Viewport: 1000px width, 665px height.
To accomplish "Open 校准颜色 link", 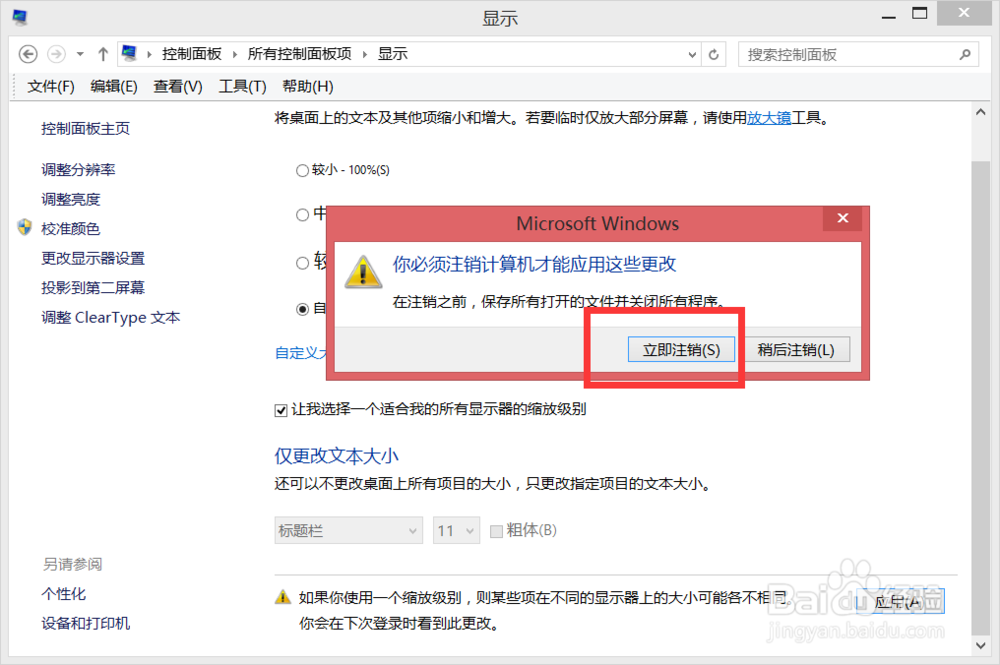I will [x=71, y=228].
